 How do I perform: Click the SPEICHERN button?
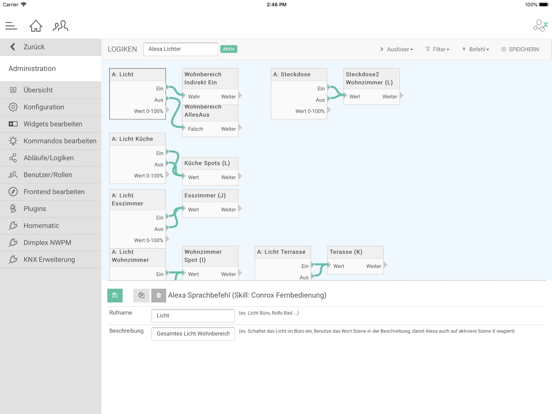click(520, 49)
